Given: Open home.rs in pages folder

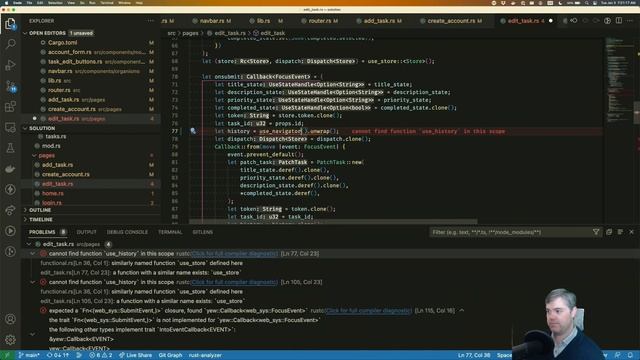Looking at the screenshot, I should [x=53, y=193].
